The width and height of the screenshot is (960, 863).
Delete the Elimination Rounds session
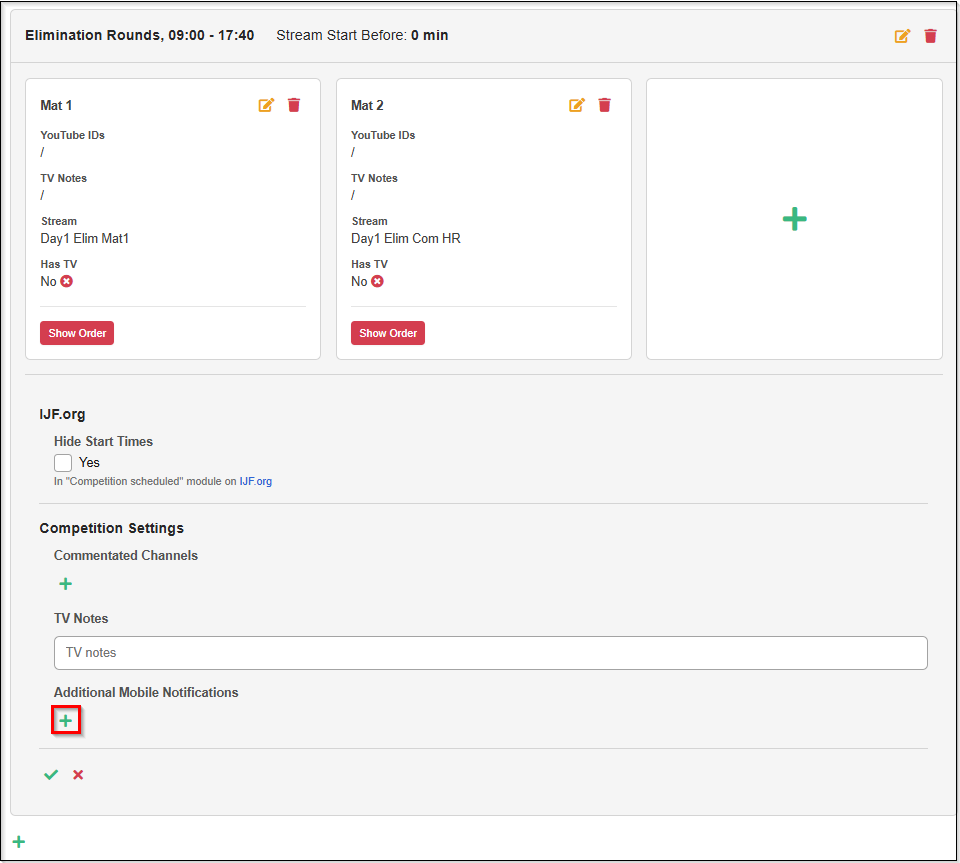(931, 36)
